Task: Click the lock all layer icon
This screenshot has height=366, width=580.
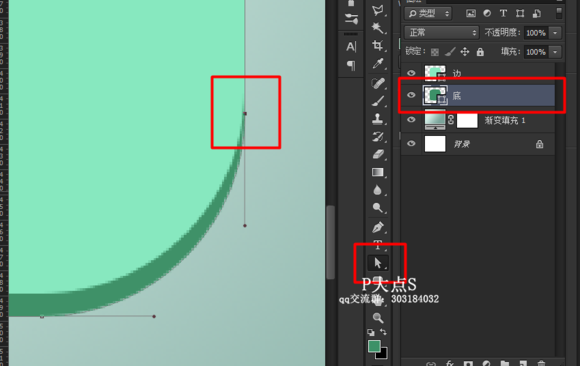Action: click(x=480, y=52)
